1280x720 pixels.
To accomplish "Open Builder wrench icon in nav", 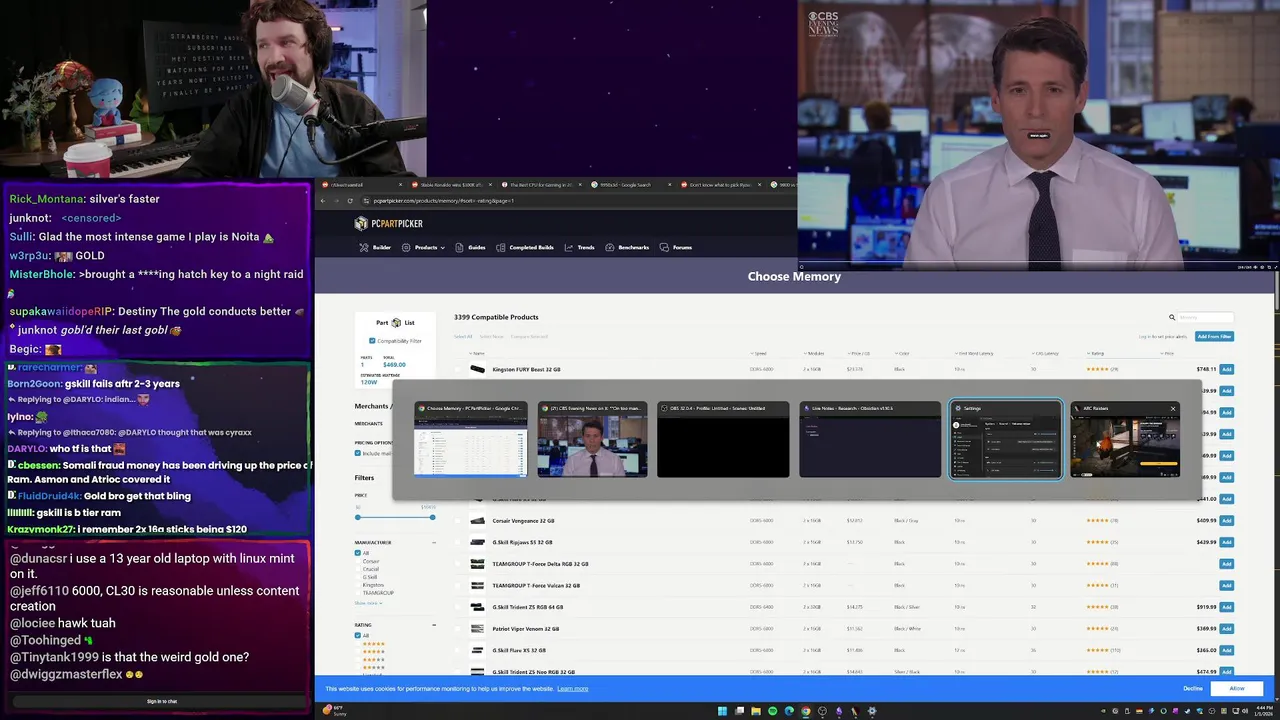I will 364,247.
